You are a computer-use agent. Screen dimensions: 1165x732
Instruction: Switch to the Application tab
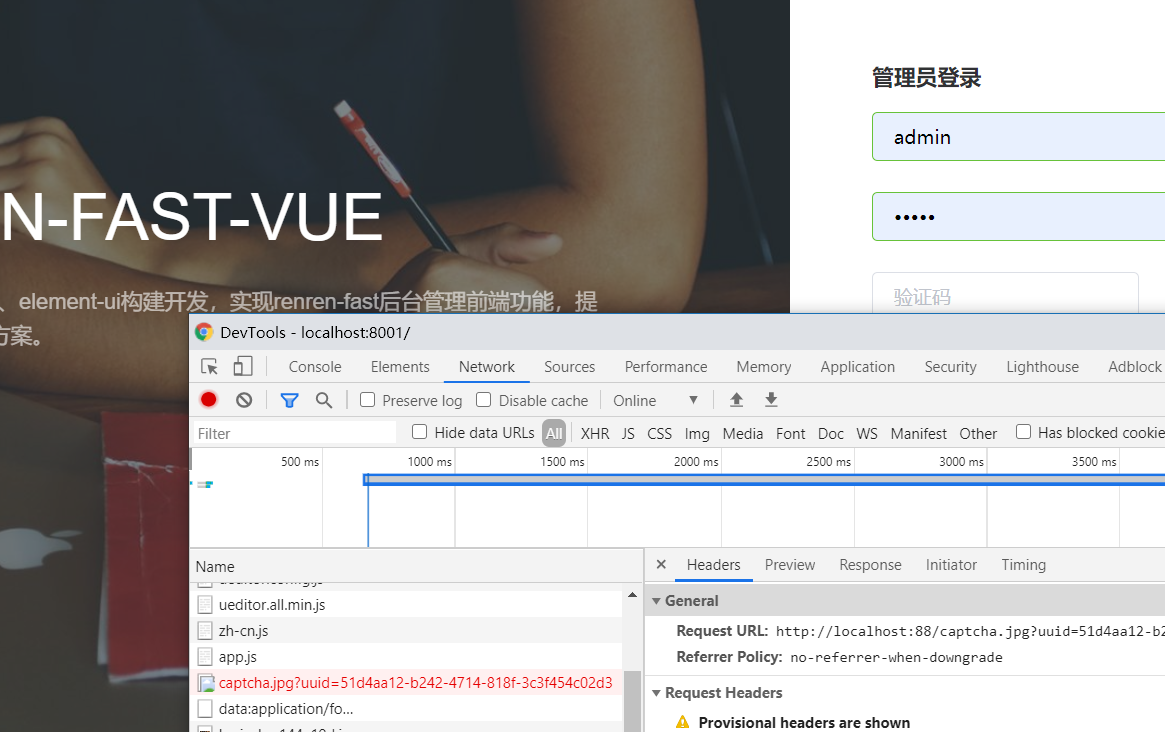[857, 367]
